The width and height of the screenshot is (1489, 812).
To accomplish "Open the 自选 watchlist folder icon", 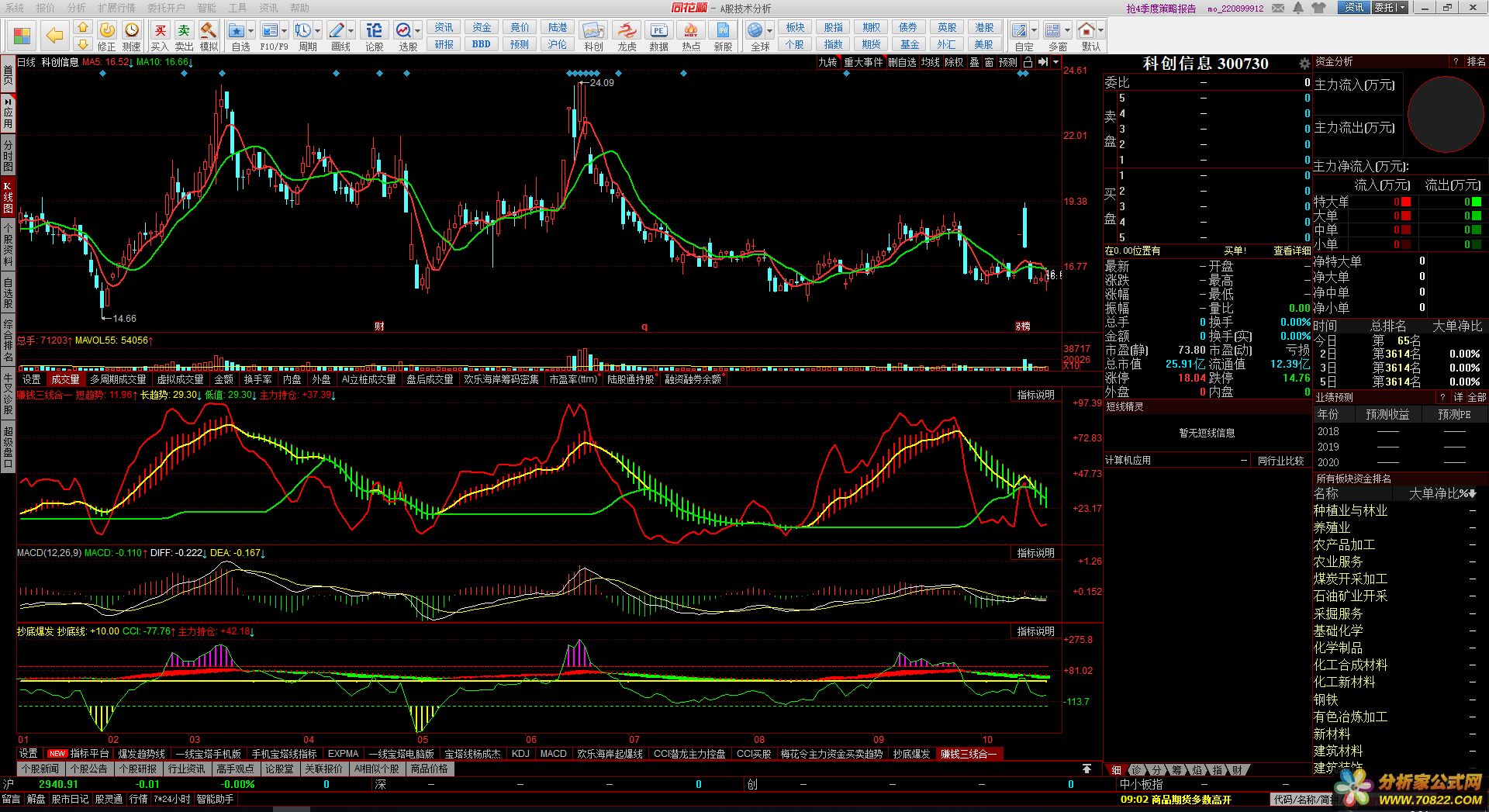I will tap(237, 30).
